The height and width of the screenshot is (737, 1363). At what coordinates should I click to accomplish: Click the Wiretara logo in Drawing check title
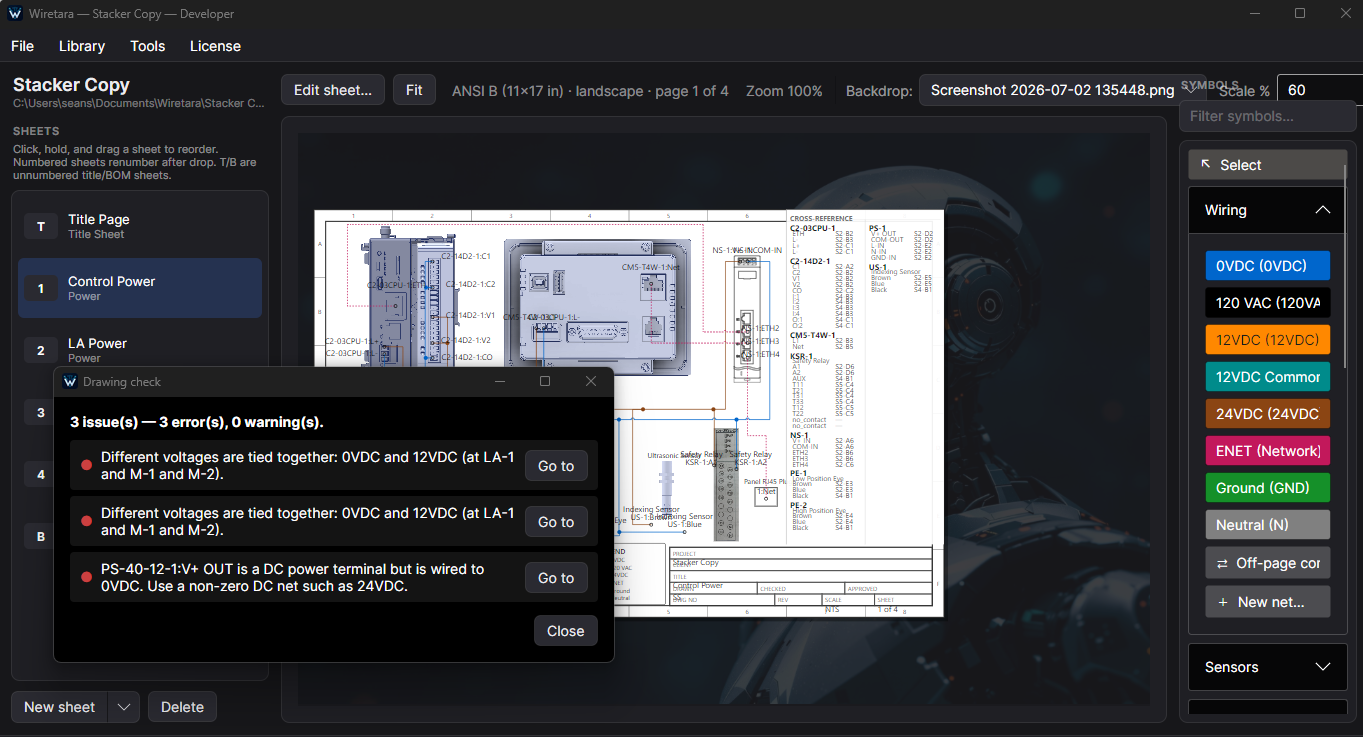[x=70, y=381]
